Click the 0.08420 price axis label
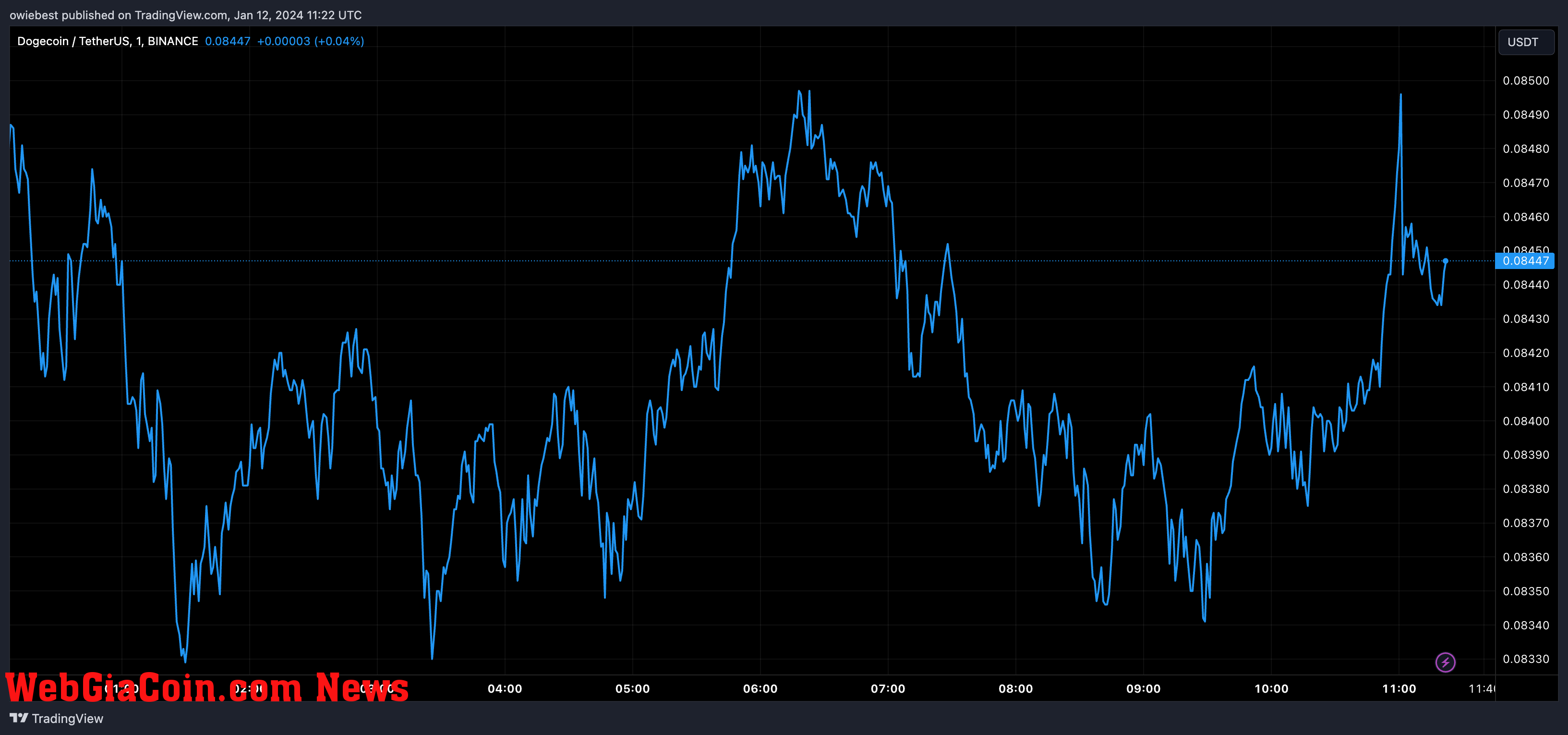1568x735 pixels. (1525, 353)
